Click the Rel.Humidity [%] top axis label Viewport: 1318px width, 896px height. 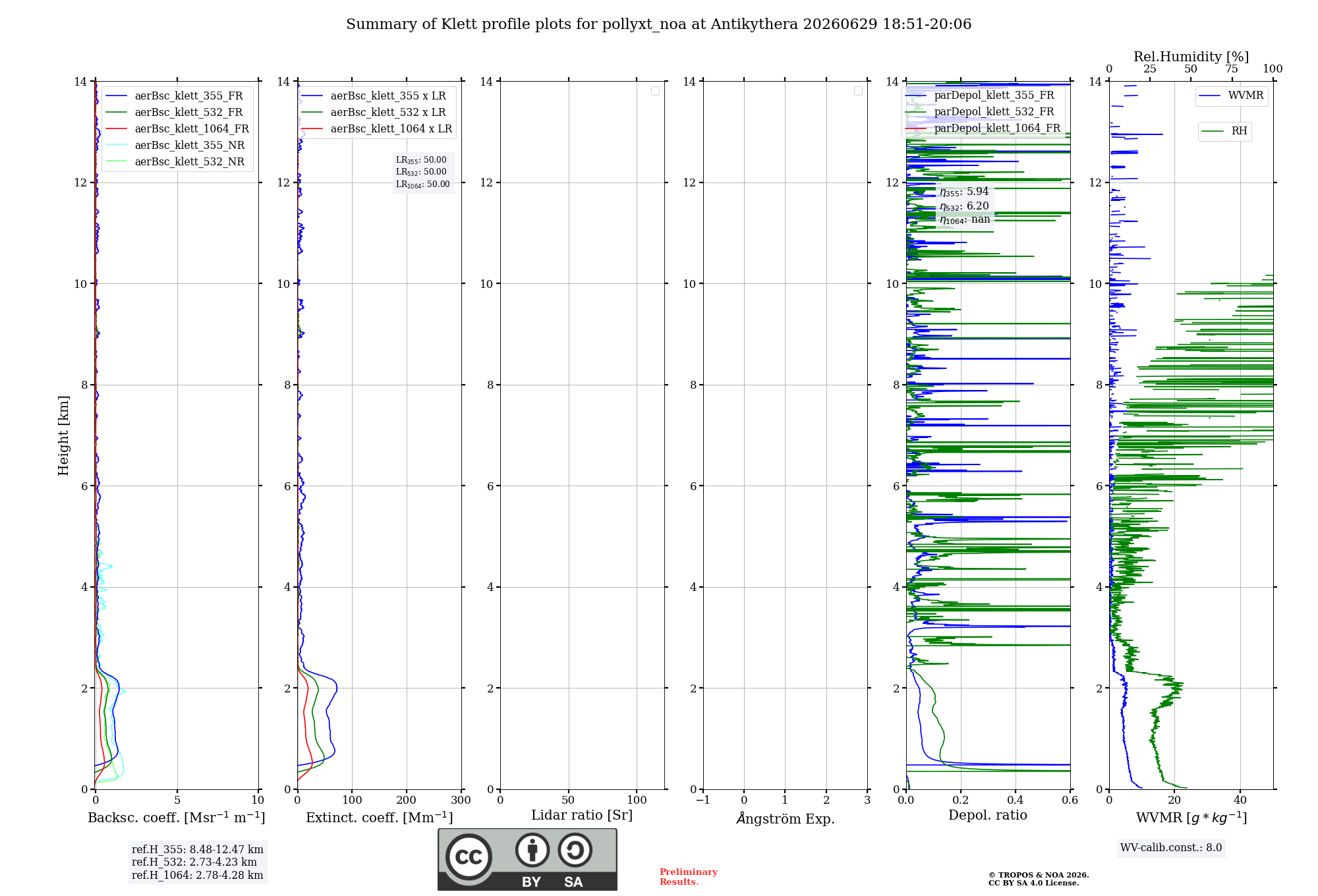pyautogui.click(x=1191, y=57)
